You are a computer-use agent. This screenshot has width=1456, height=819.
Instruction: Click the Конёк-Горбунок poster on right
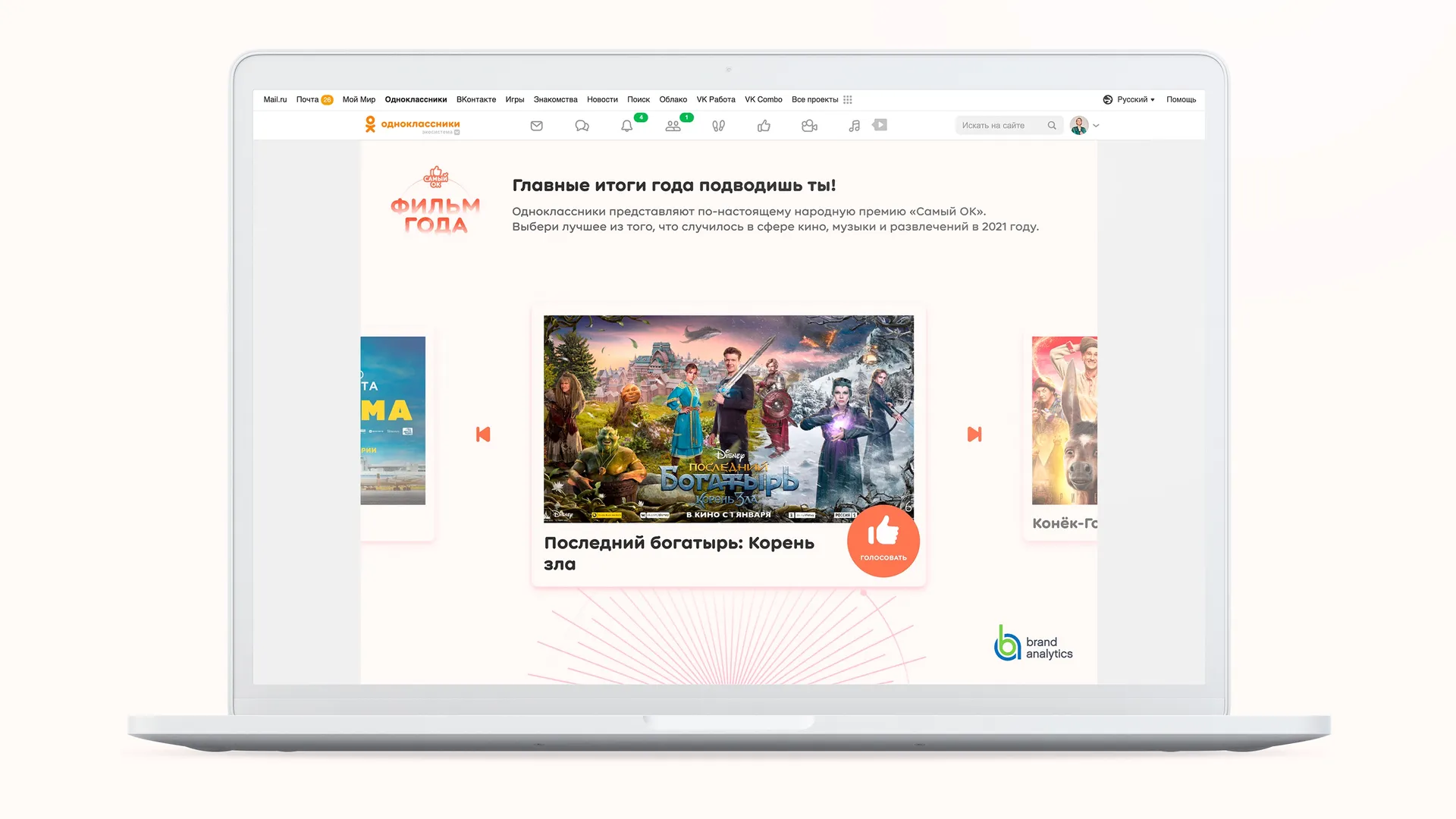1065,420
